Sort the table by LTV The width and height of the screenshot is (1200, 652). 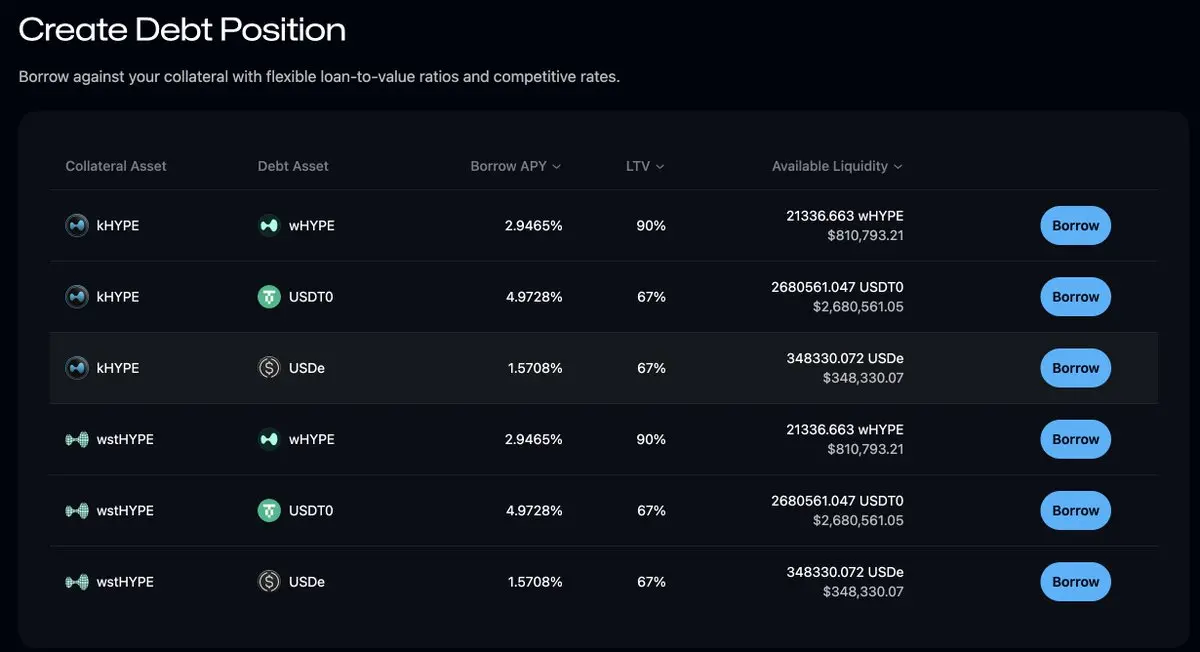point(645,166)
